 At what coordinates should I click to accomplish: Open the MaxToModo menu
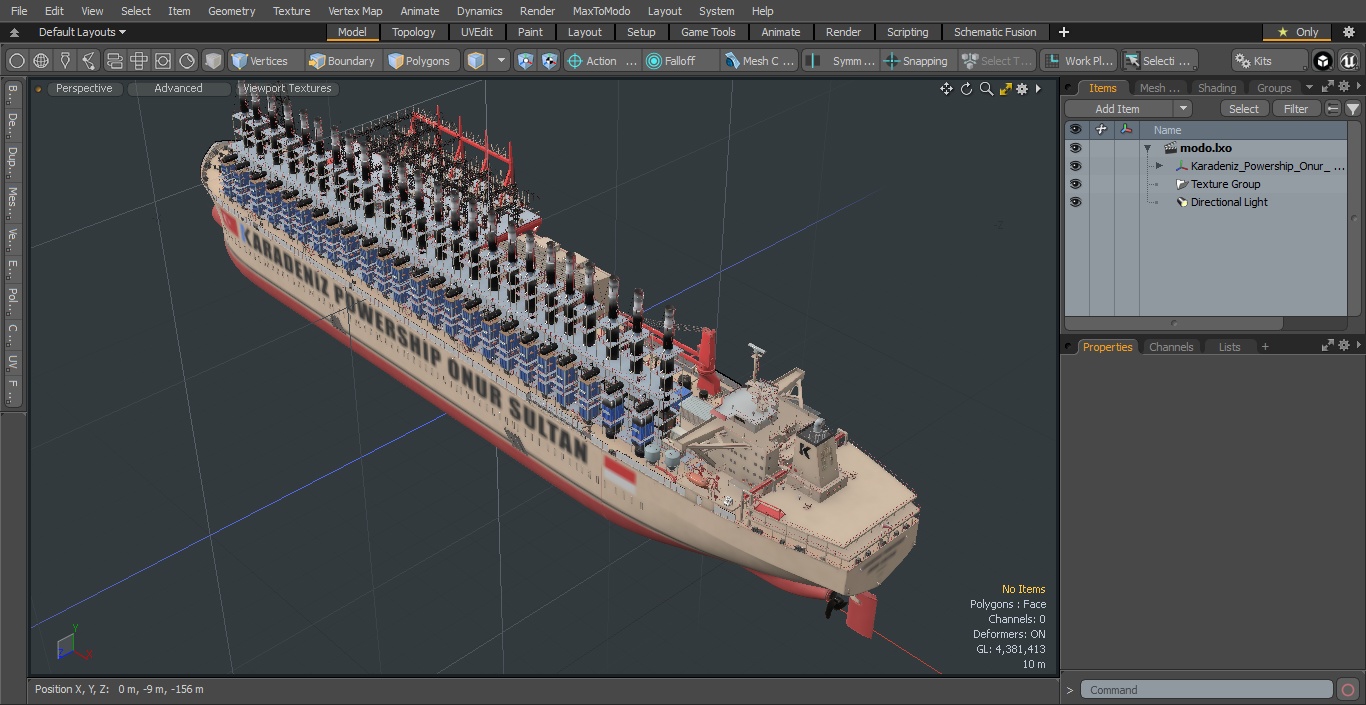(601, 11)
